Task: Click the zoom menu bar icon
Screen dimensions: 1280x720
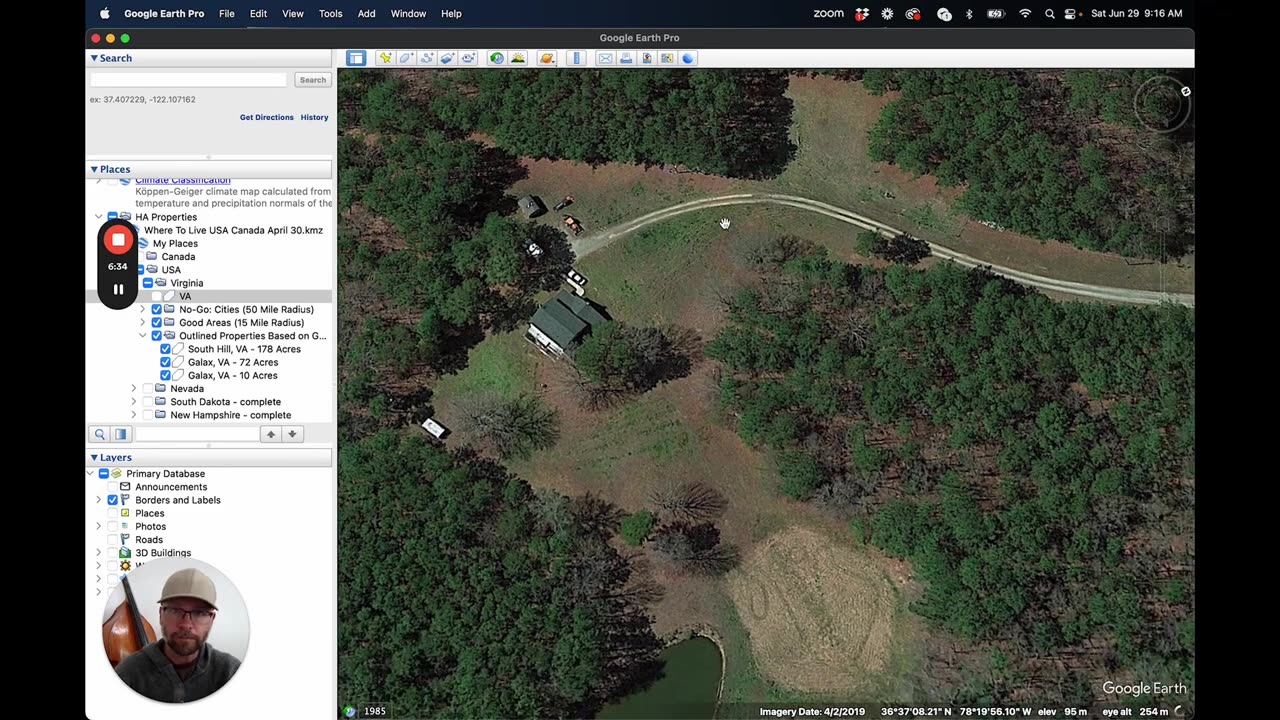Action: click(828, 13)
